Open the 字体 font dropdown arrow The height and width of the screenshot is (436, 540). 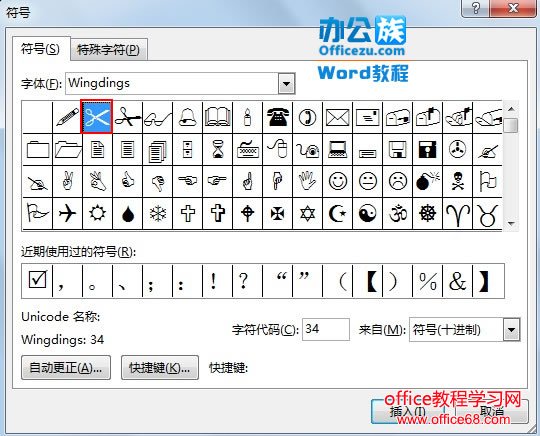(287, 83)
